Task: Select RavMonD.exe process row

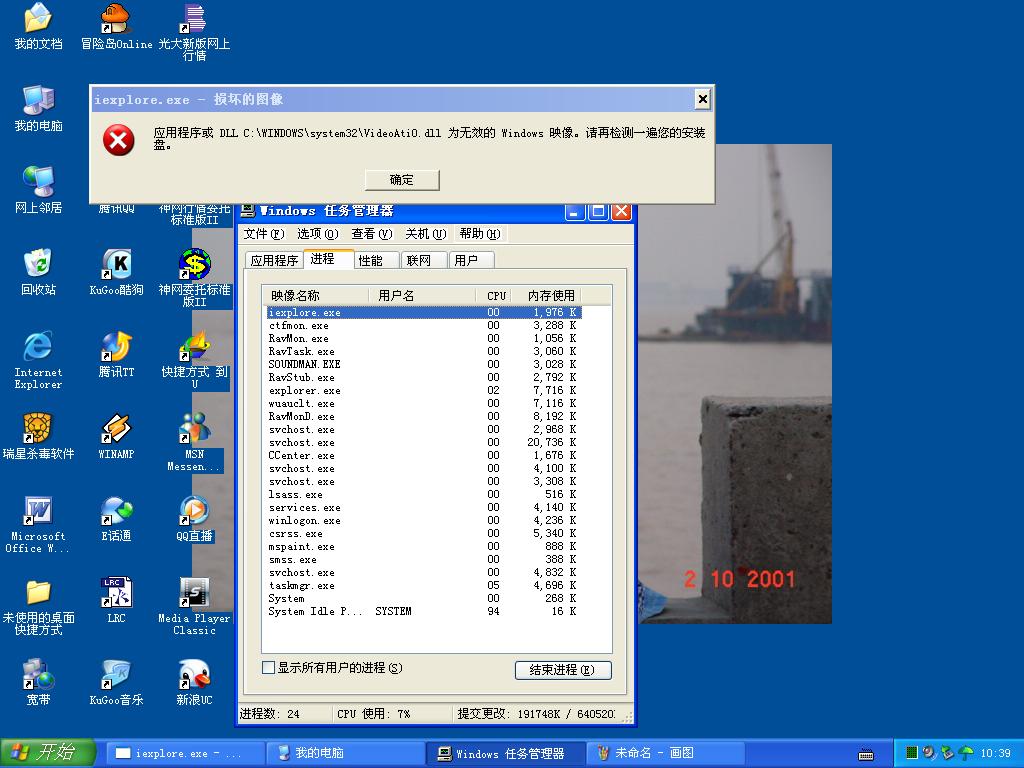Action: tap(423, 417)
